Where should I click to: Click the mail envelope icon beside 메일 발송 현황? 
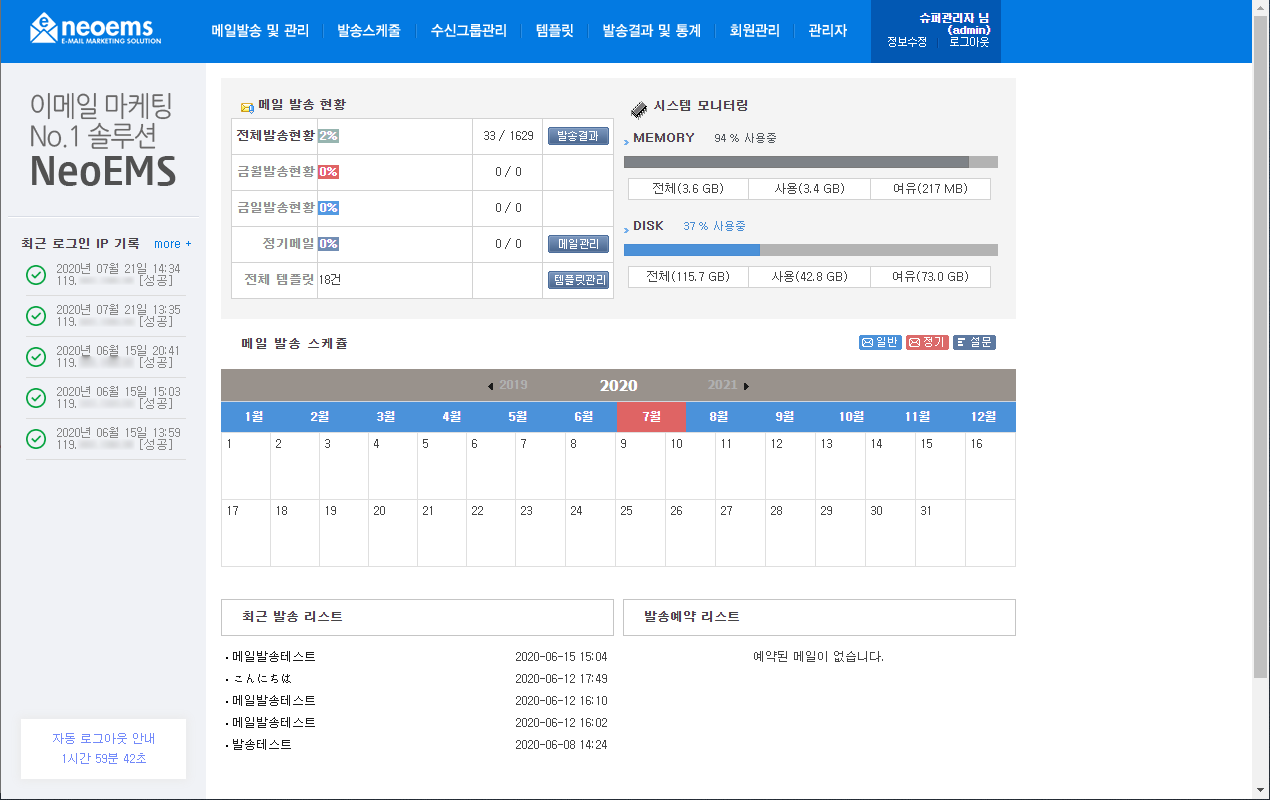pos(247,107)
